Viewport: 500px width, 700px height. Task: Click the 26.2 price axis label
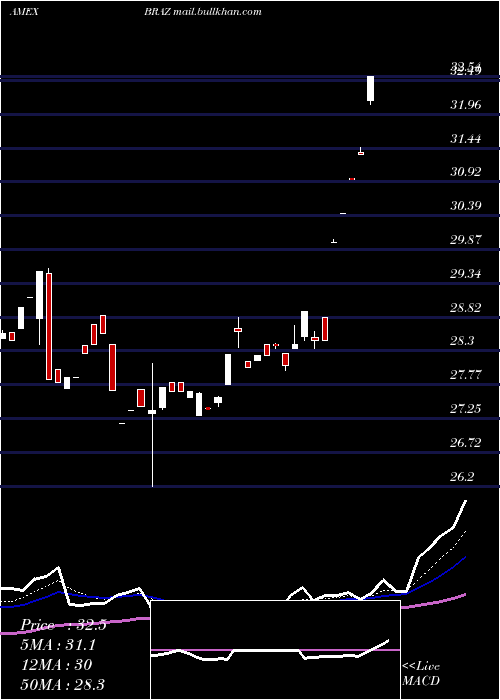(462, 477)
